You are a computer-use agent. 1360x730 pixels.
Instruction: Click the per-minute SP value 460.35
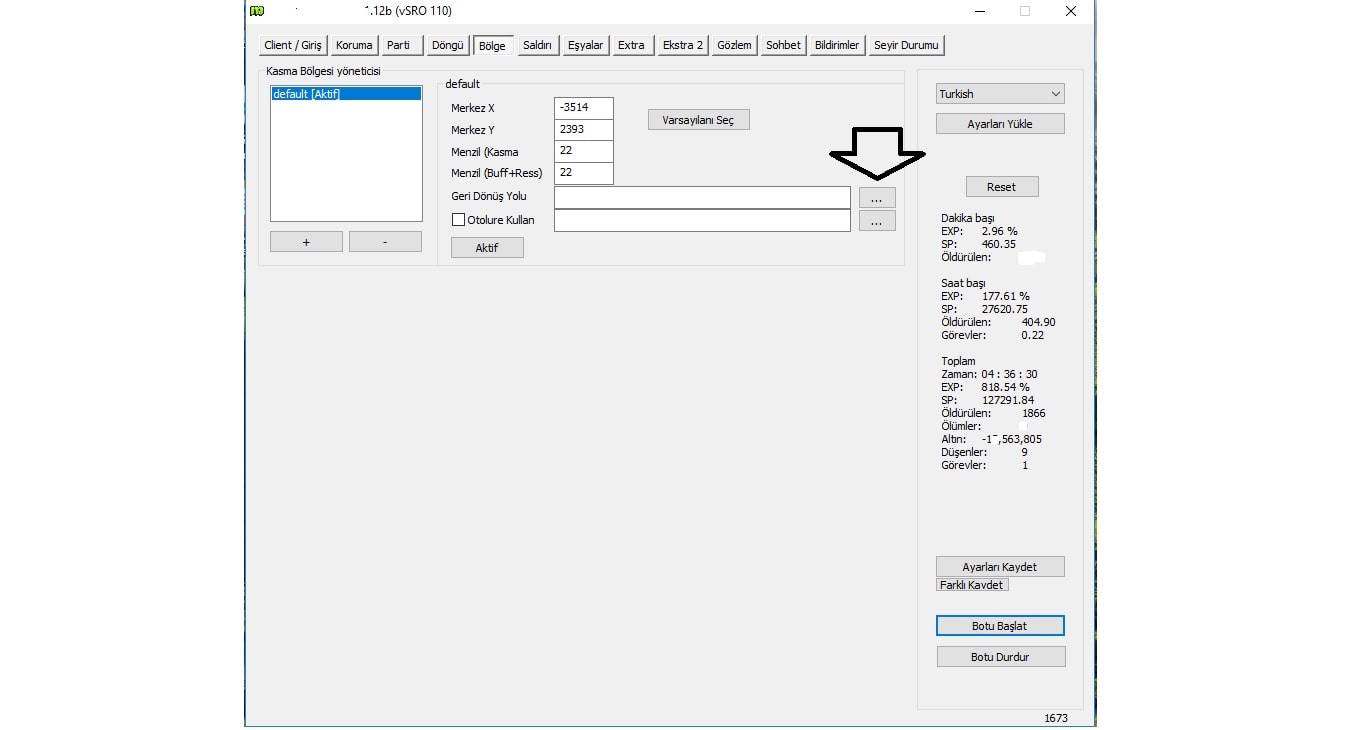pyautogui.click(x=999, y=245)
